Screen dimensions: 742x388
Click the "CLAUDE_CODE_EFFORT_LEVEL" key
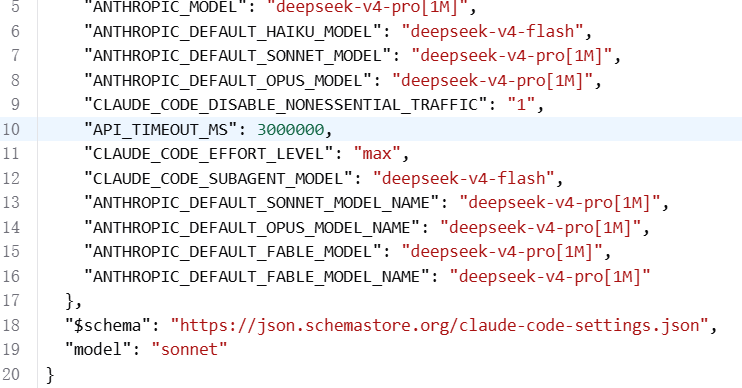209,154
